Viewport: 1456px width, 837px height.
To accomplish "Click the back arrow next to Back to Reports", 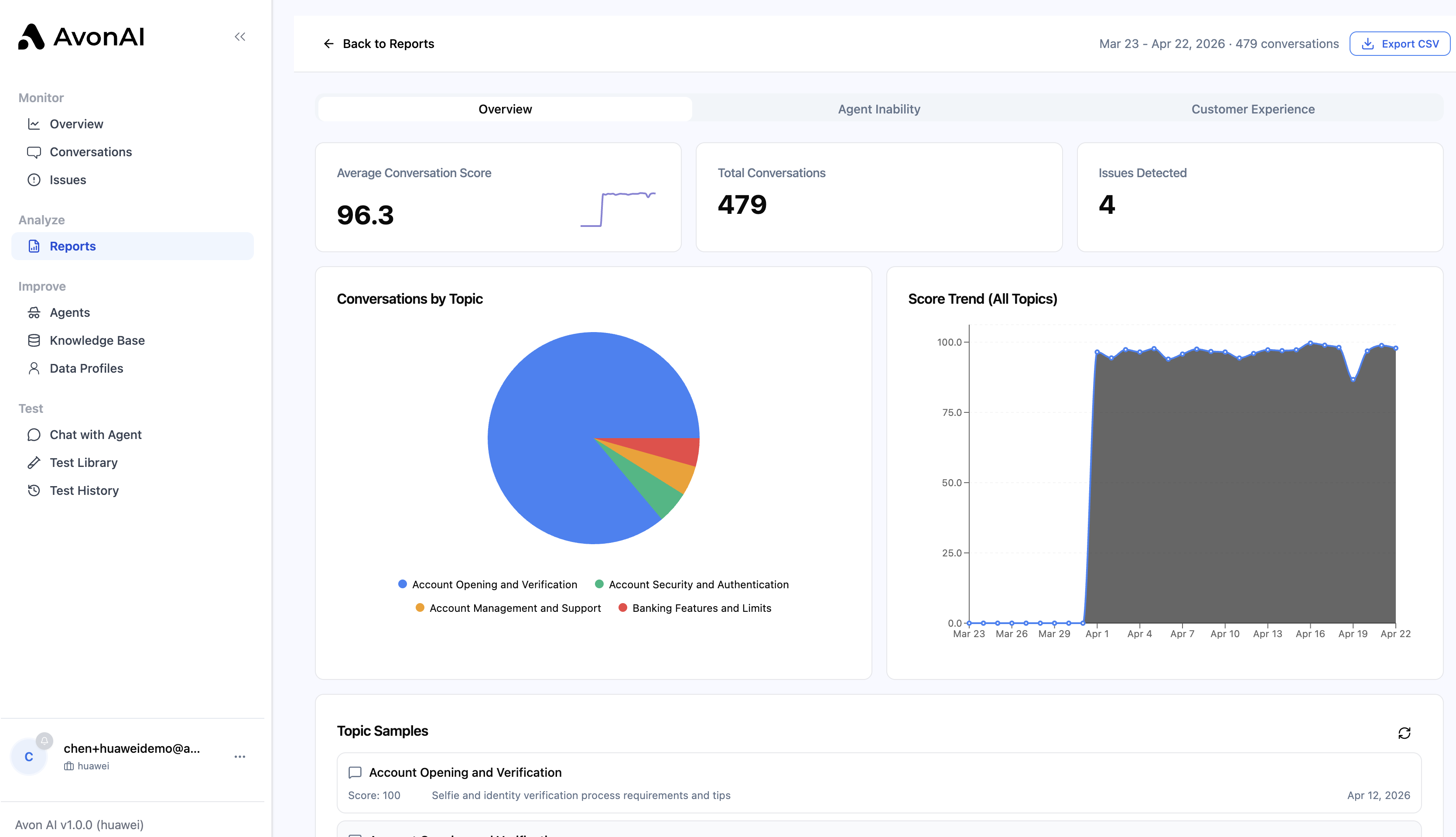I will [328, 44].
